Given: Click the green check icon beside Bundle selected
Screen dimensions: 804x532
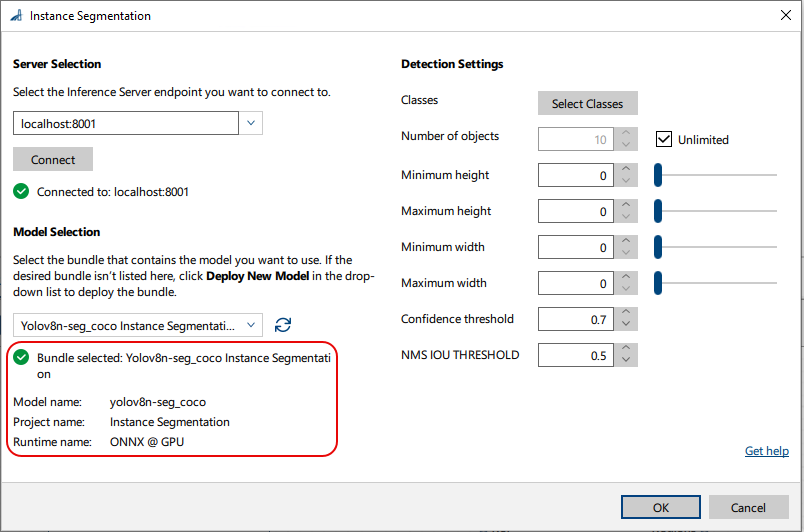Looking at the screenshot, I should (21, 357).
